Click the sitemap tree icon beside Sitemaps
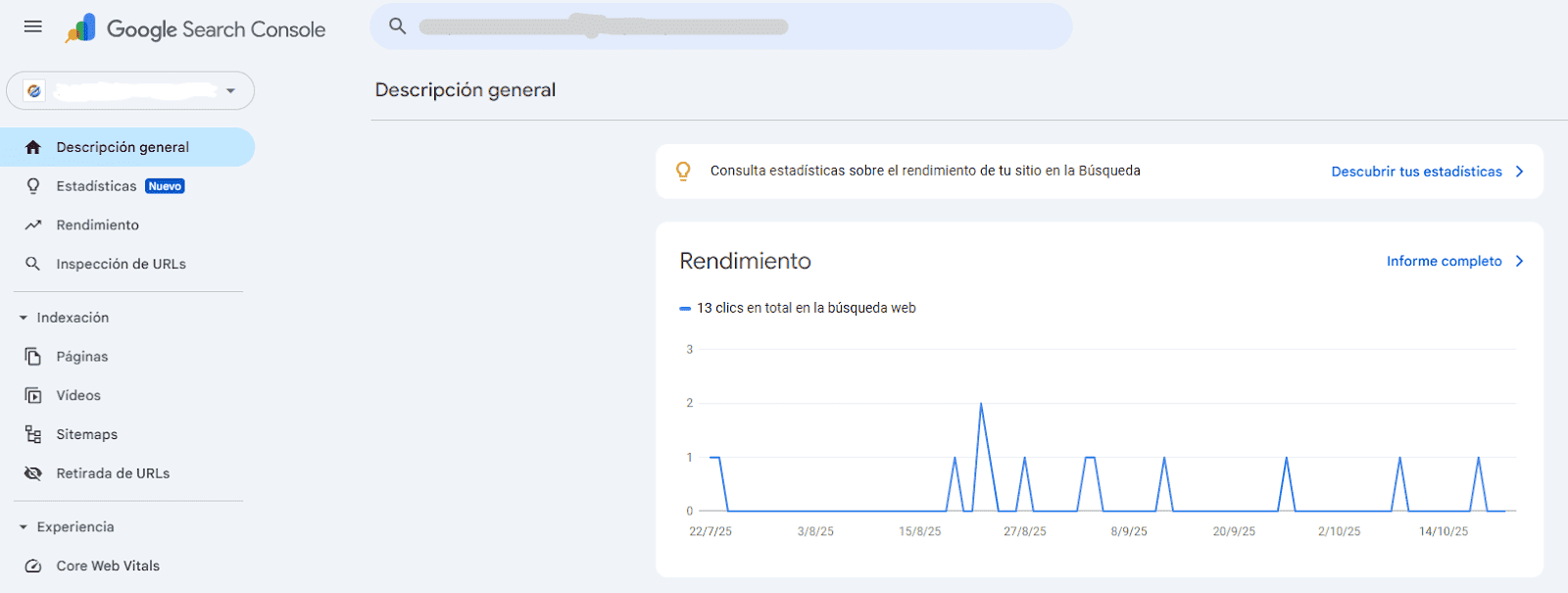Image resolution: width=1568 pixels, height=593 pixels. coord(33,434)
